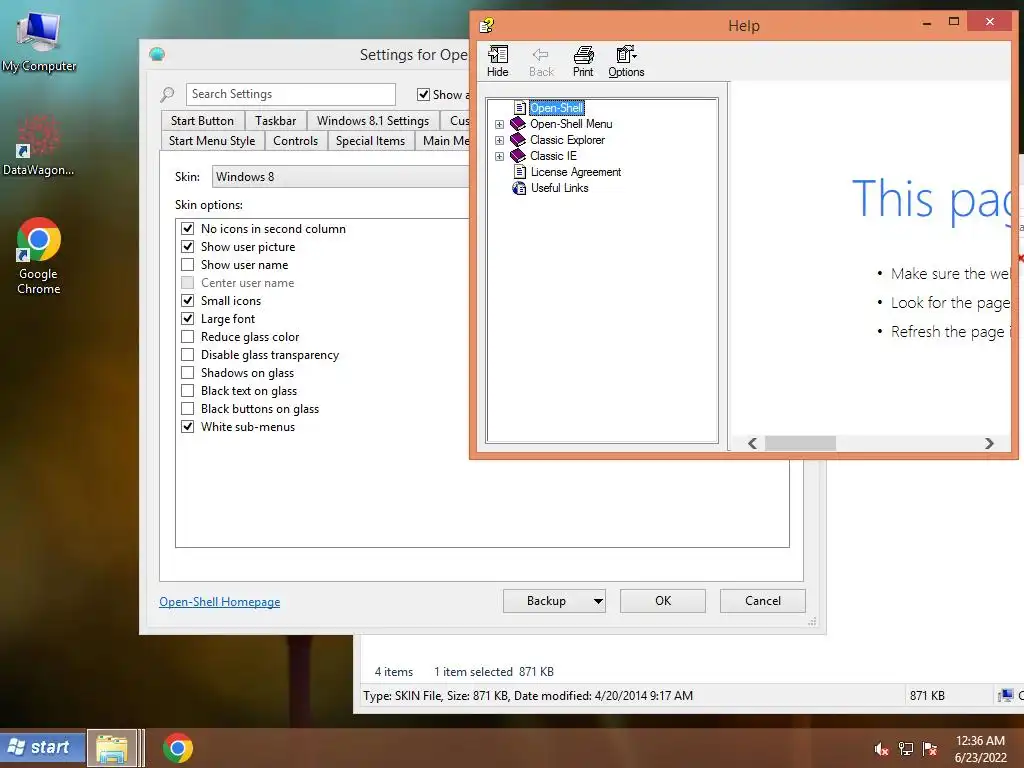Enable Show user name checkbox
This screenshot has height=768, width=1024.
[187, 264]
